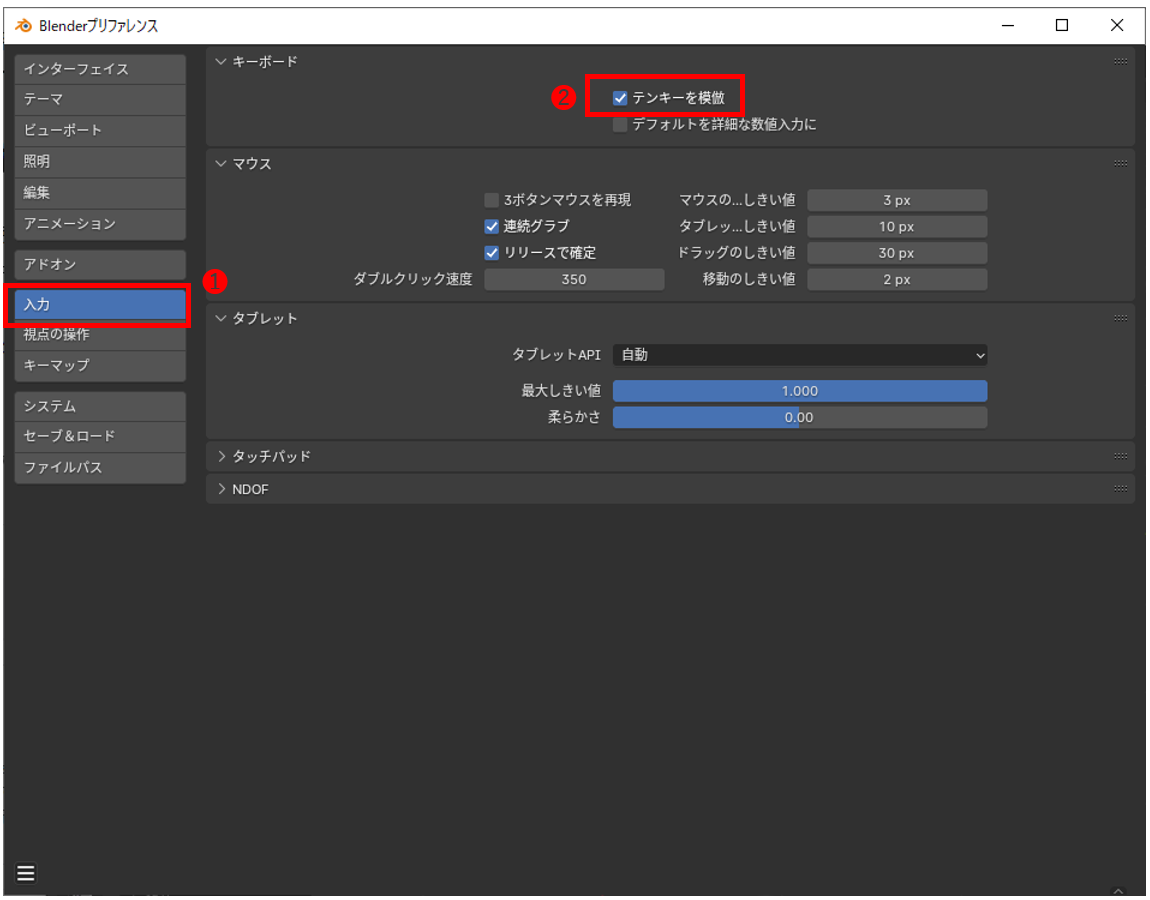Adjust 柔らかさ slider
1150x900 pixels.
[x=799, y=417]
